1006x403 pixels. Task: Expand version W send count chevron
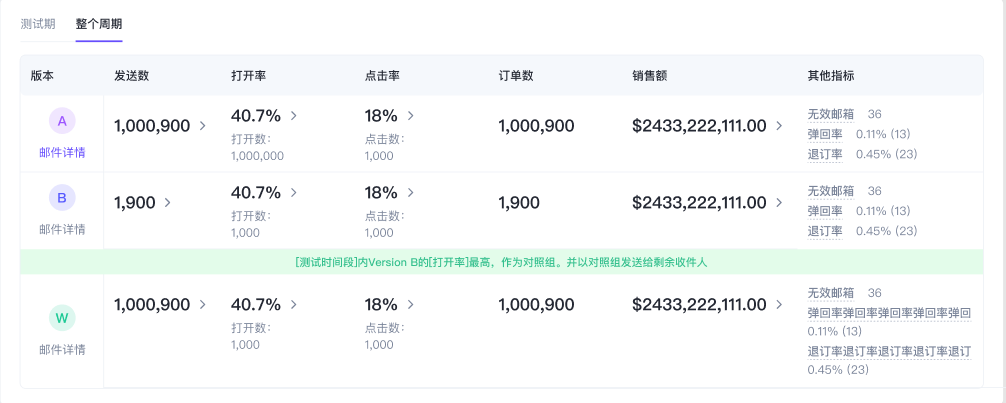203,305
